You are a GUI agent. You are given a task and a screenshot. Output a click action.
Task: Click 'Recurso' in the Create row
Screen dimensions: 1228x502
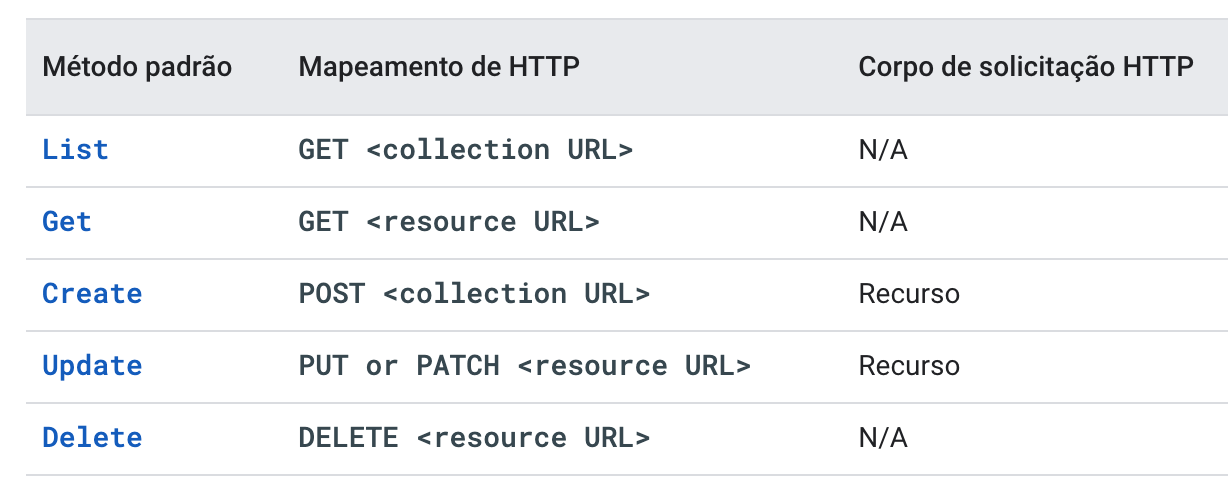(908, 294)
